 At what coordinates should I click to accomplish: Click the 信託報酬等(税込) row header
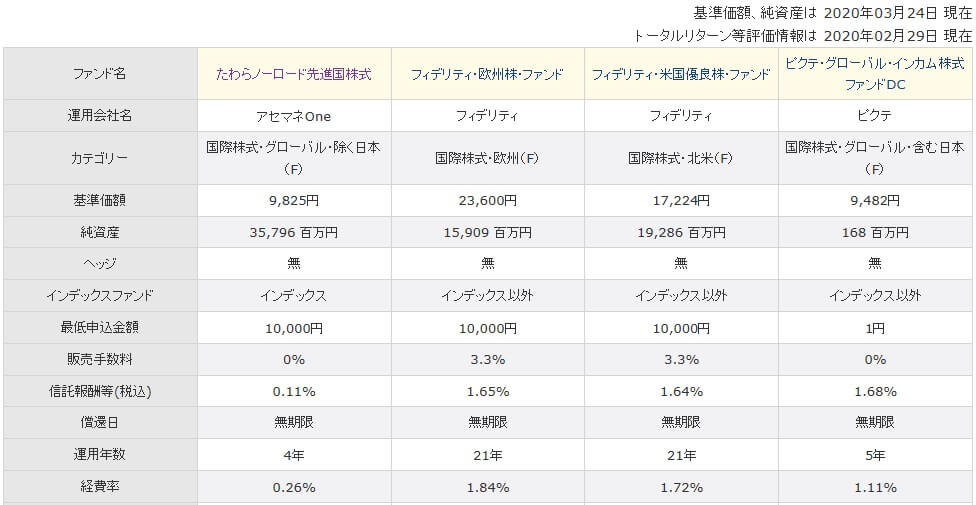click(x=100, y=391)
